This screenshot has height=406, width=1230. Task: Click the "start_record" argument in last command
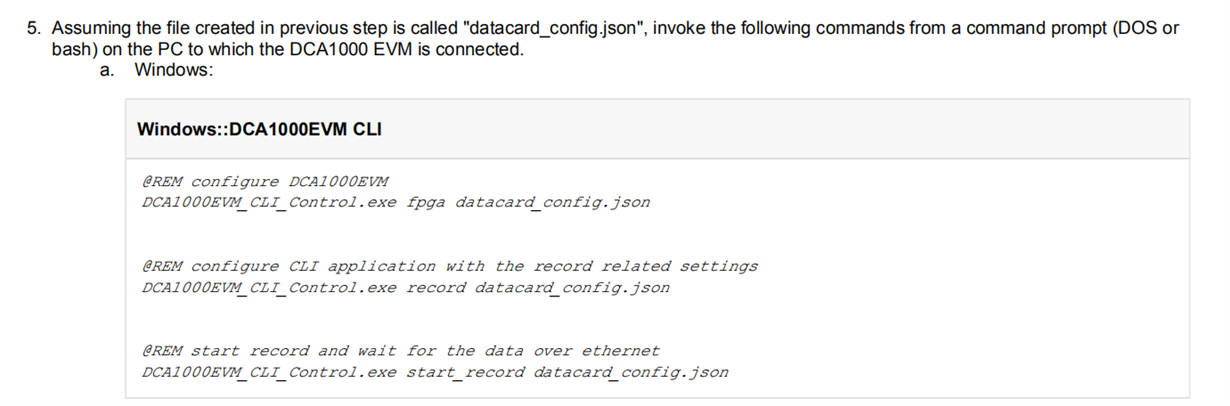pyautogui.click(x=465, y=372)
